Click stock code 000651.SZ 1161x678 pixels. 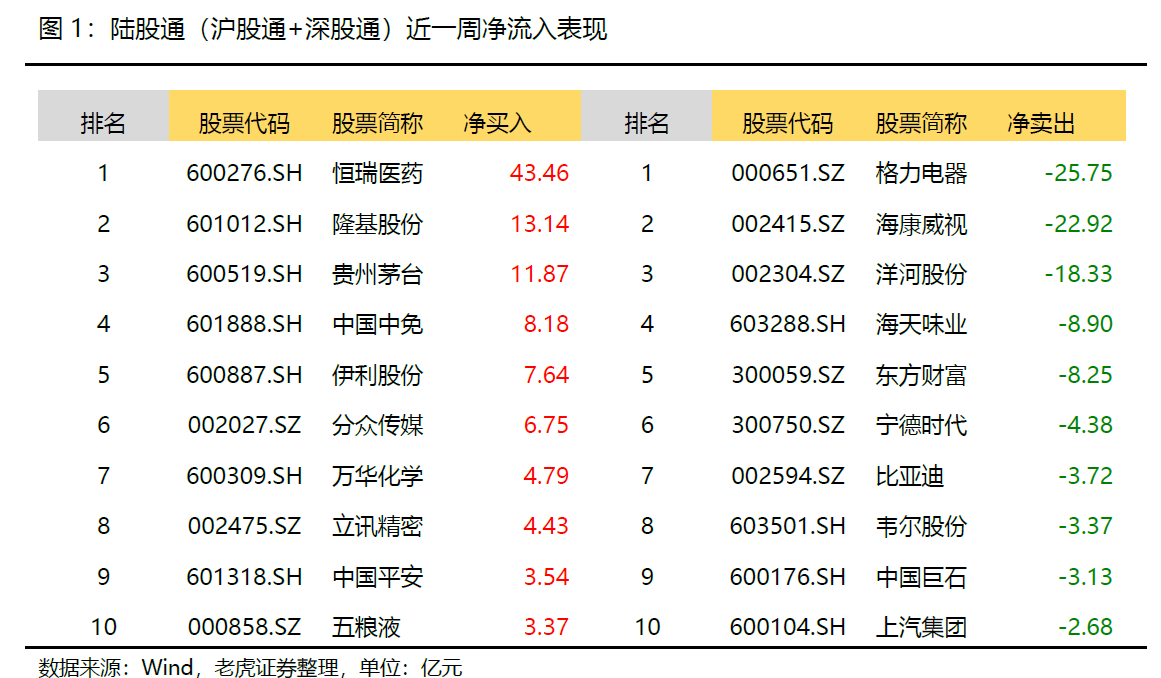(788, 173)
